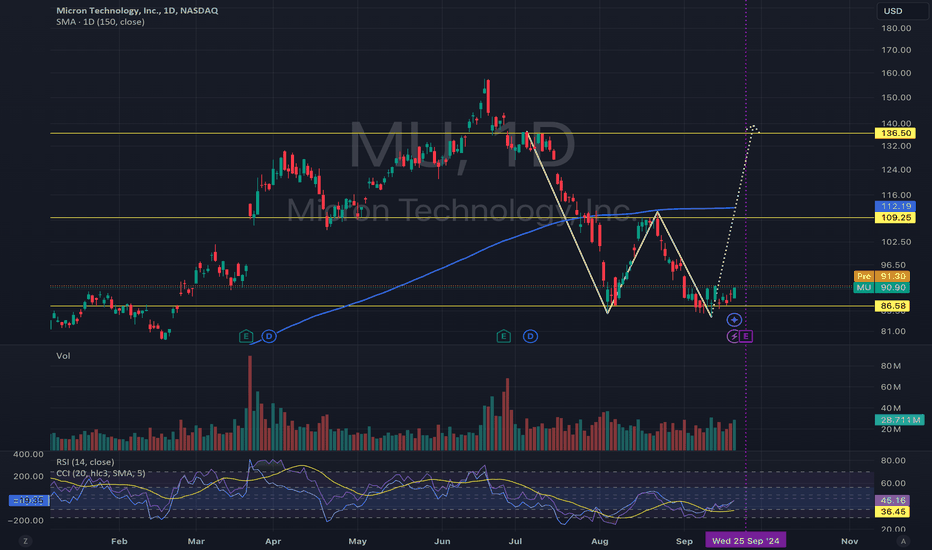
Task: Click the April earnings E marker
Action: (245, 337)
